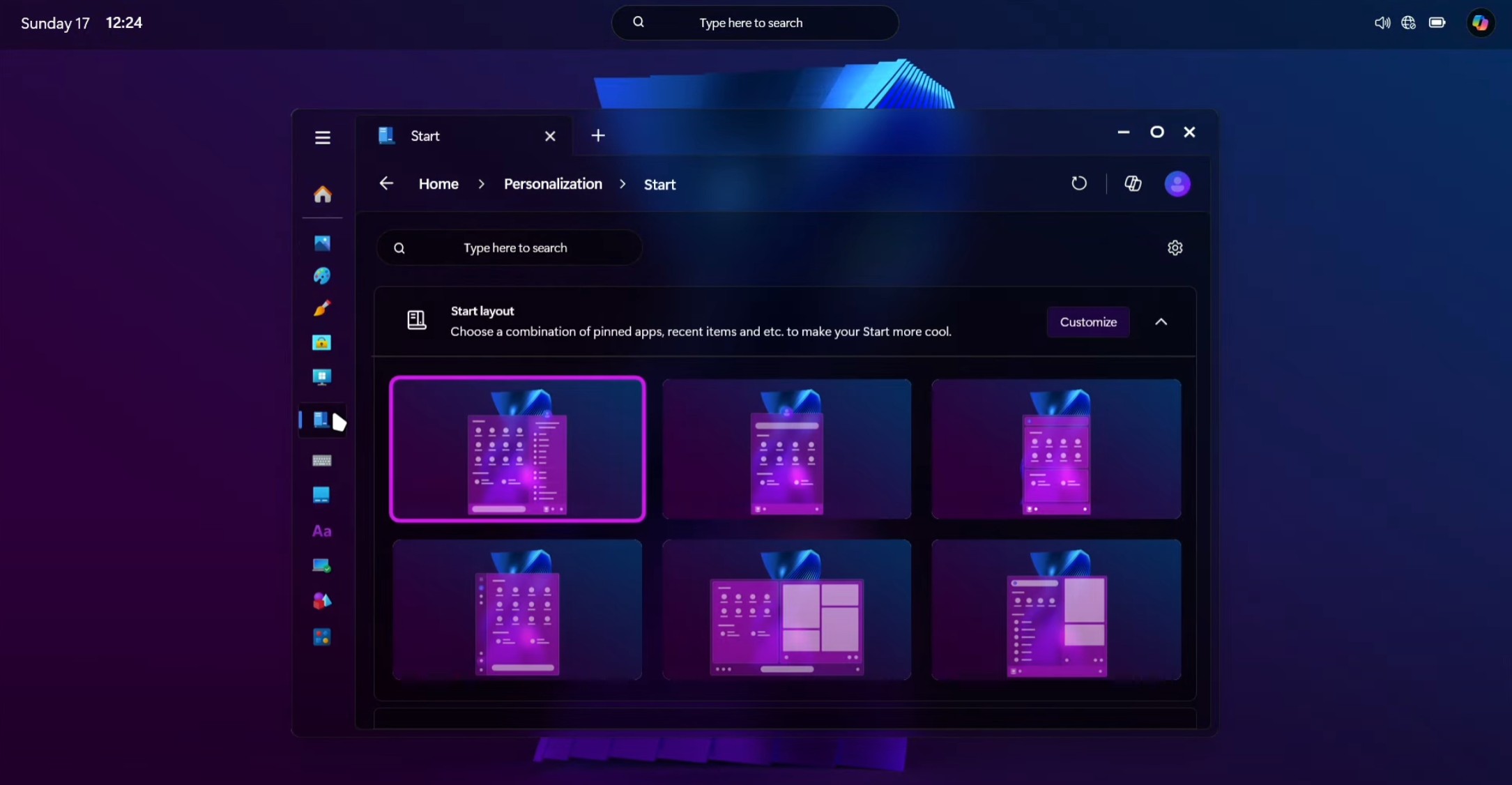Click the Themes settings icon
Image resolution: width=1512 pixels, height=785 pixels.
(x=322, y=276)
